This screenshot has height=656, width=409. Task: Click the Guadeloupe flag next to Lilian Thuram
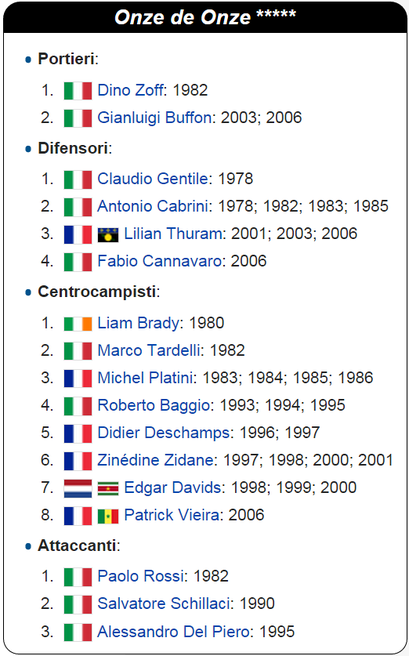(108, 235)
